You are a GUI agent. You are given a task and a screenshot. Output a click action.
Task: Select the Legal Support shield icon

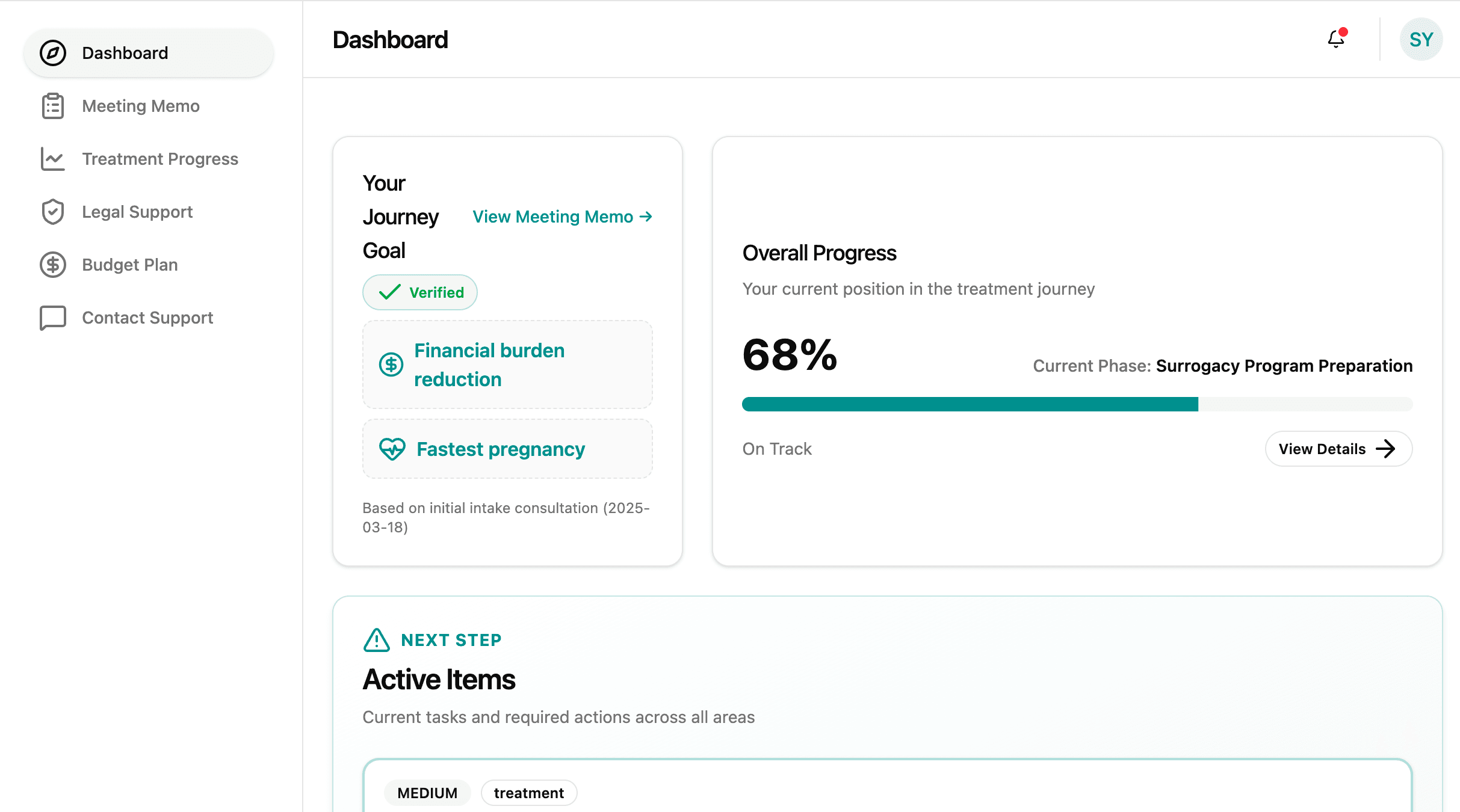[x=53, y=212]
